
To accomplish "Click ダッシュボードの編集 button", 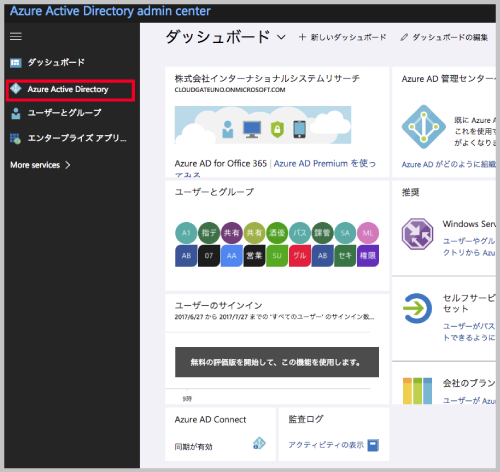I will (x=445, y=37).
